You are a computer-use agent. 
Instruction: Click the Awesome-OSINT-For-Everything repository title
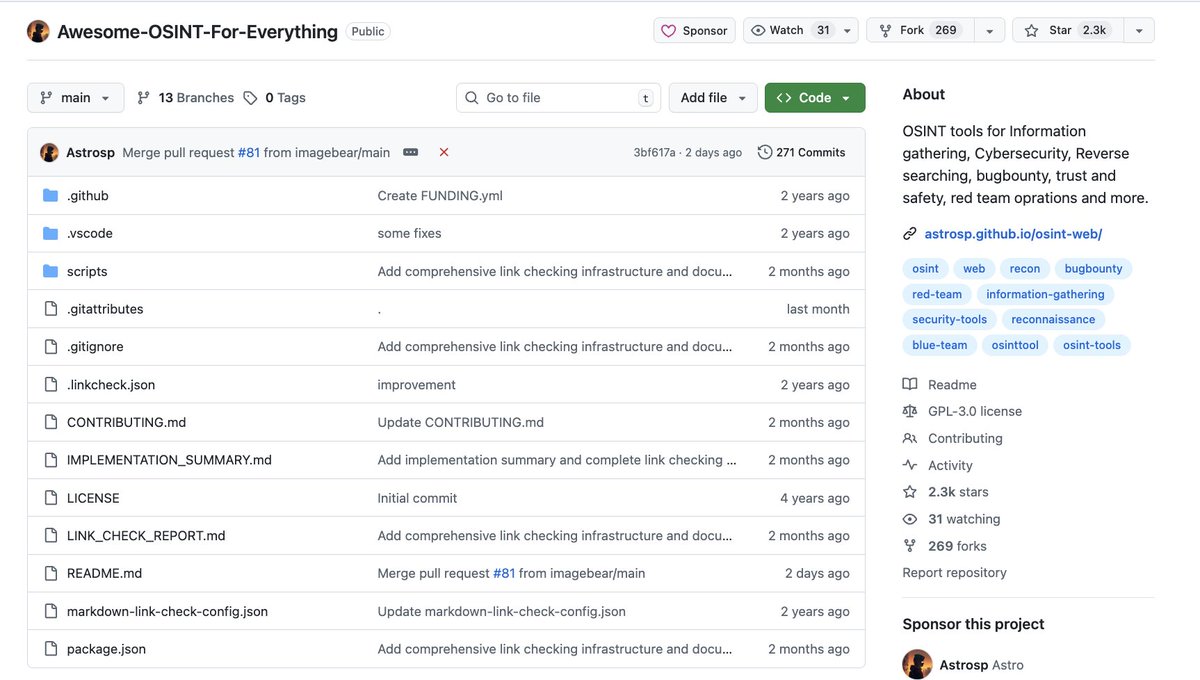(197, 32)
